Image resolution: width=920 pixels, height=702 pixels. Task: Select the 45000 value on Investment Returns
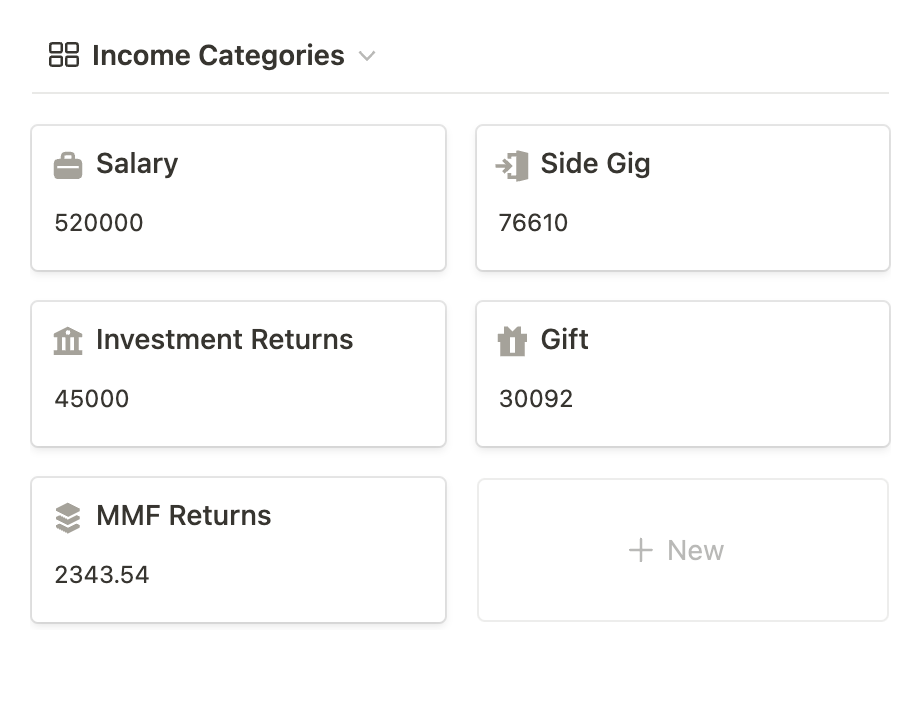(x=92, y=398)
